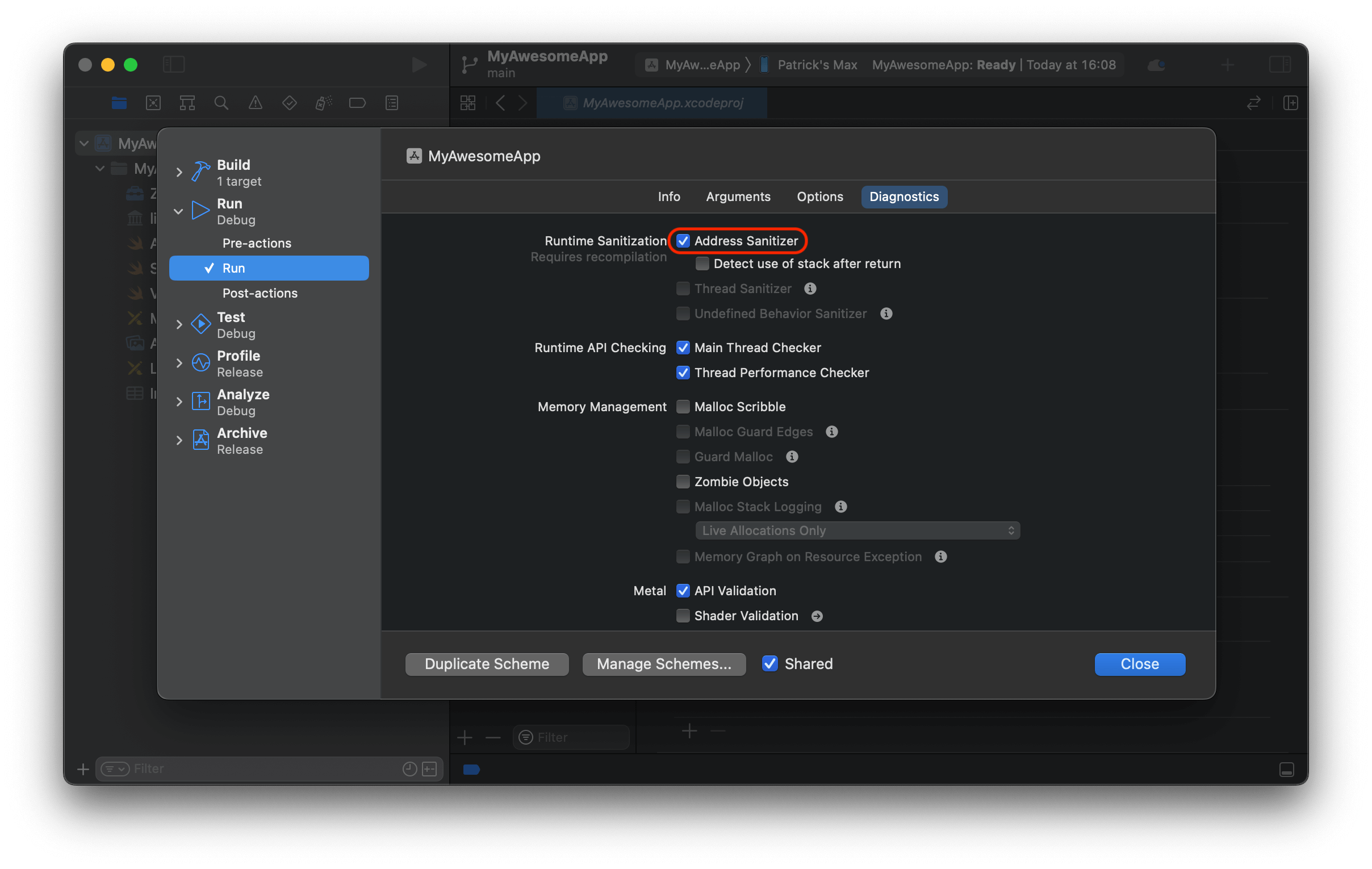Click the source control status filter icon
Viewport: 1372px width, 869px height.
point(430,769)
